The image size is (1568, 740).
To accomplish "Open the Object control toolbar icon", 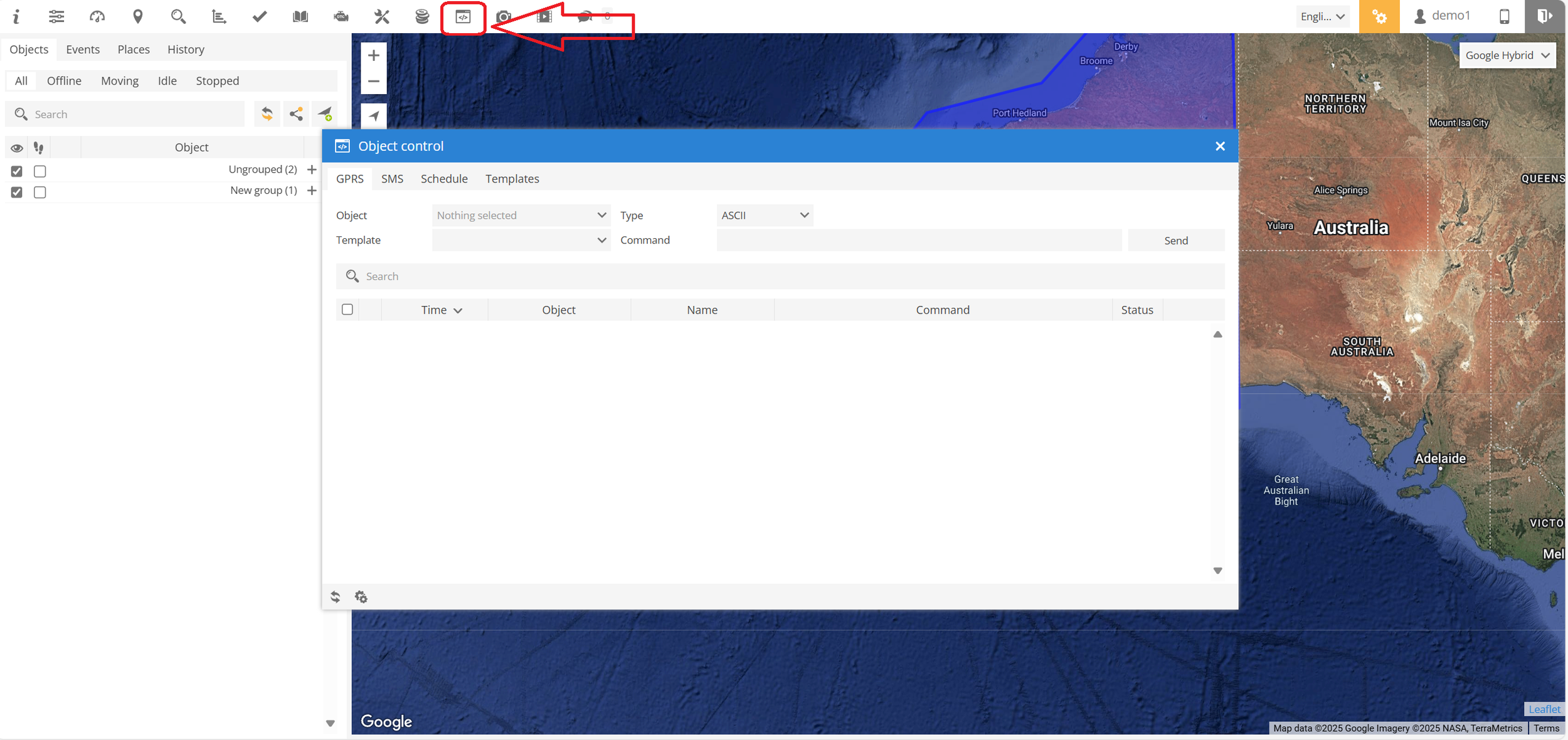I will (463, 17).
